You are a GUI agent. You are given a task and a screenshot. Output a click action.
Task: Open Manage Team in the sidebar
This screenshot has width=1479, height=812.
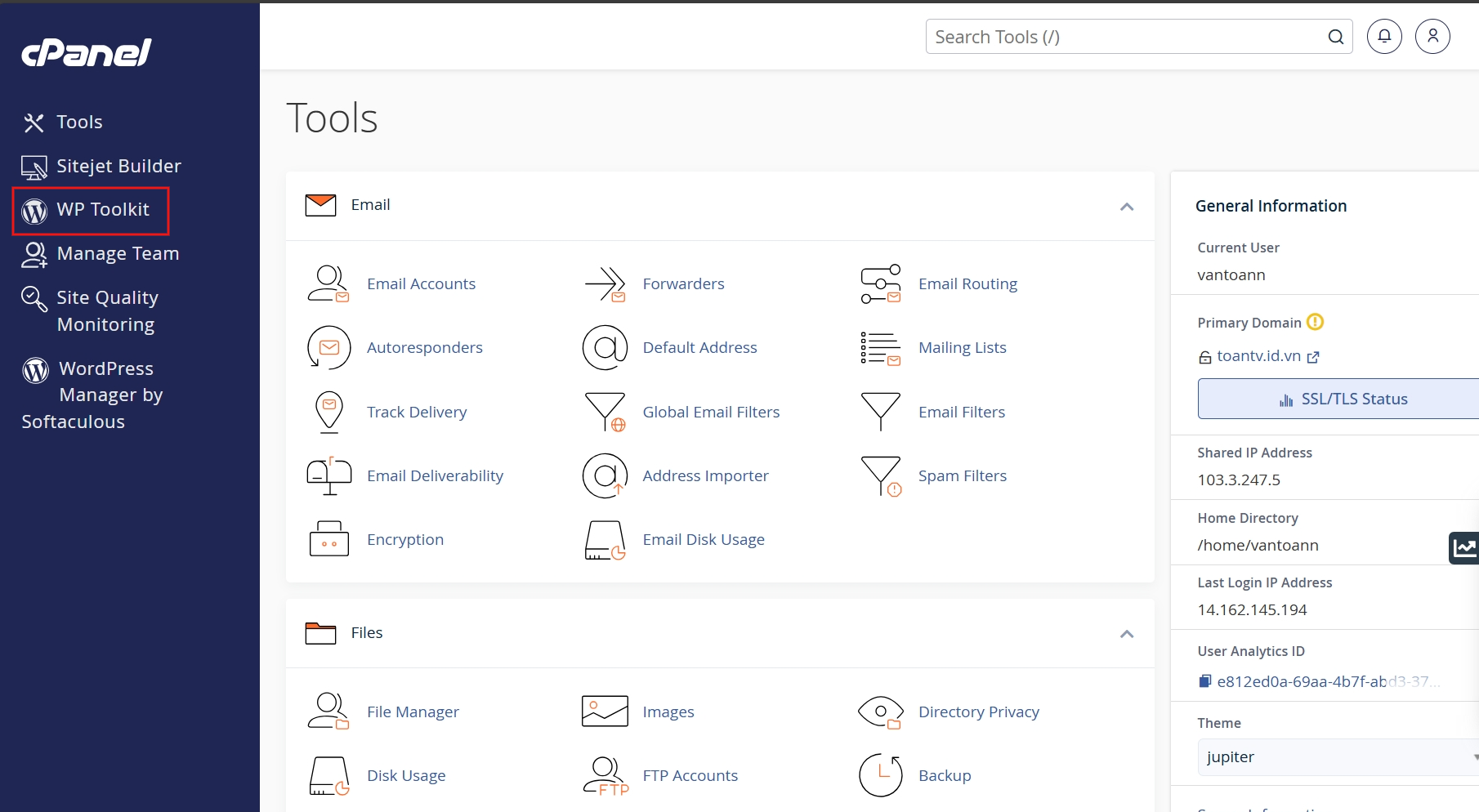(x=100, y=254)
